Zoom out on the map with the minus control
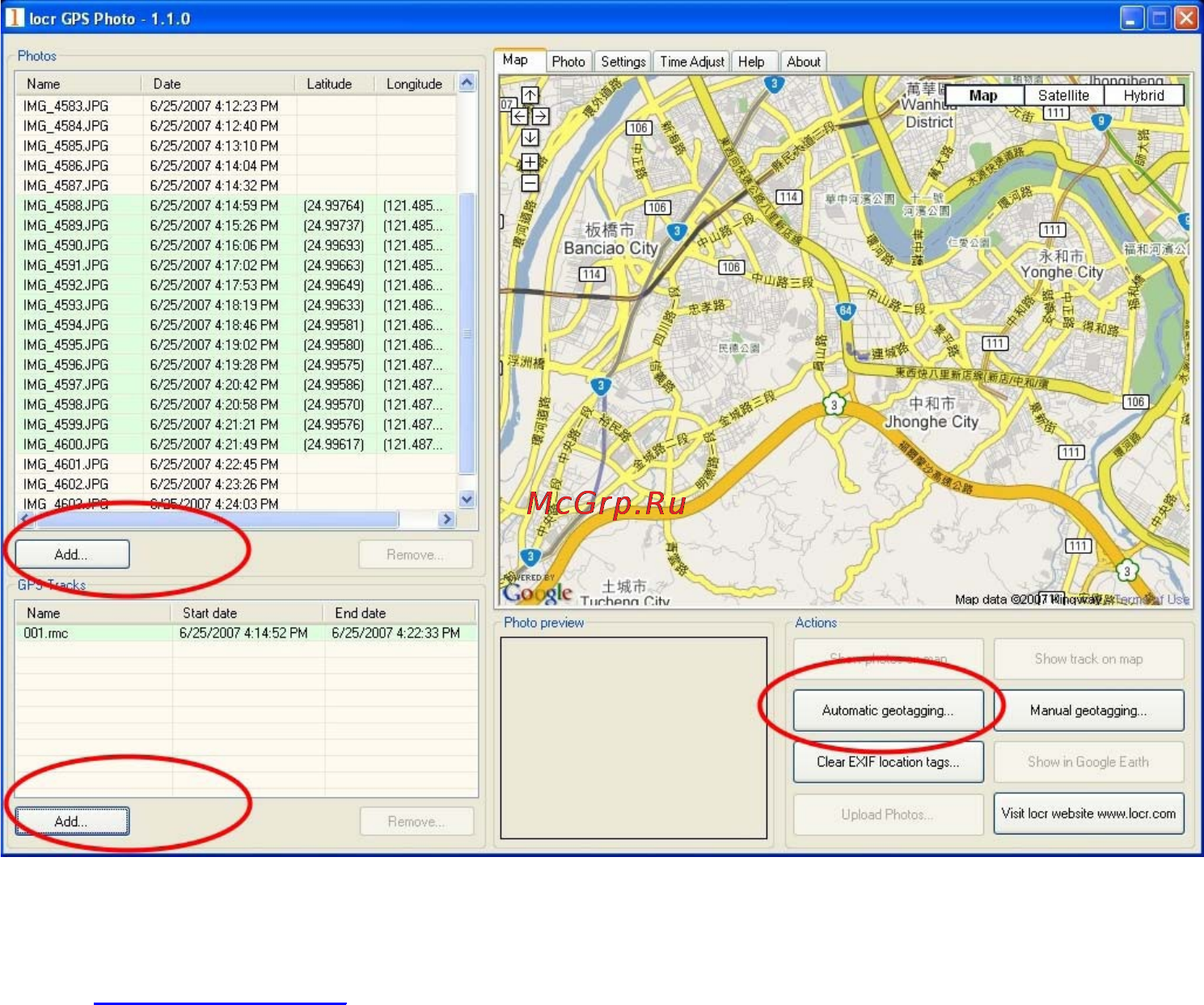Image resolution: width=1204 pixels, height=1005 pixels. point(530,183)
